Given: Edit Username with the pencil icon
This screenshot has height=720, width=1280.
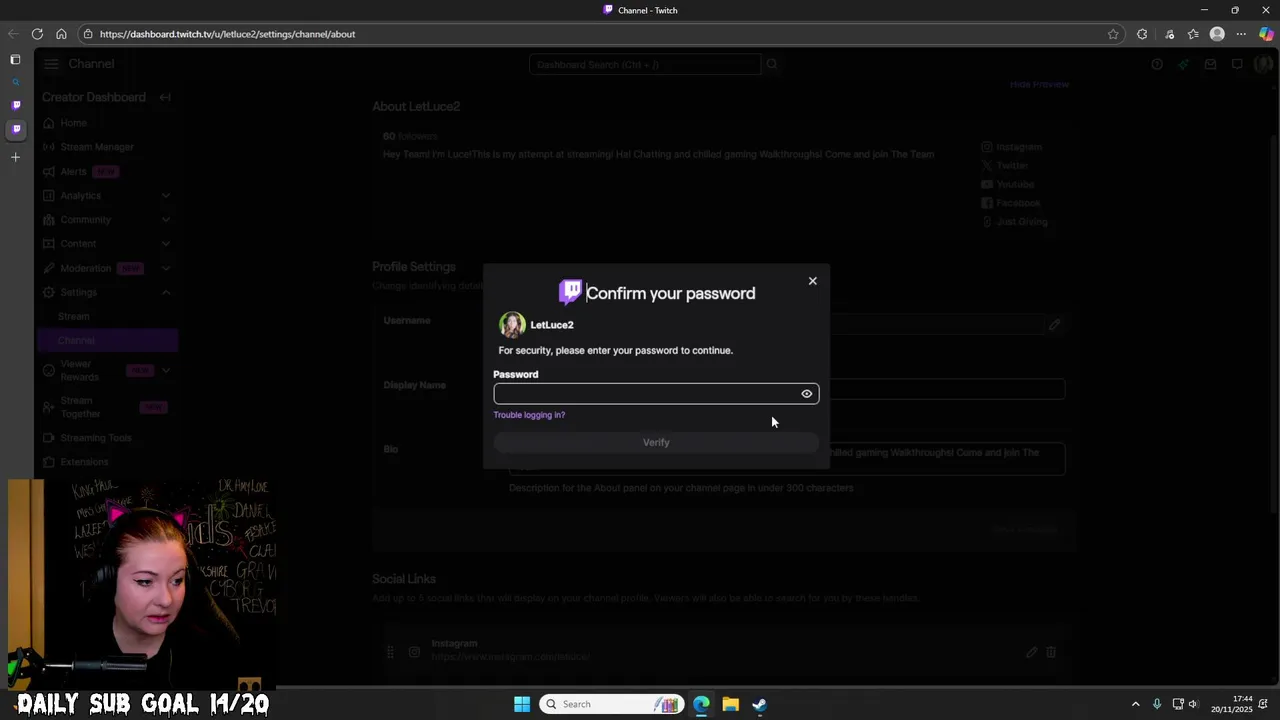Looking at the screenshot, I should 1054,325.
